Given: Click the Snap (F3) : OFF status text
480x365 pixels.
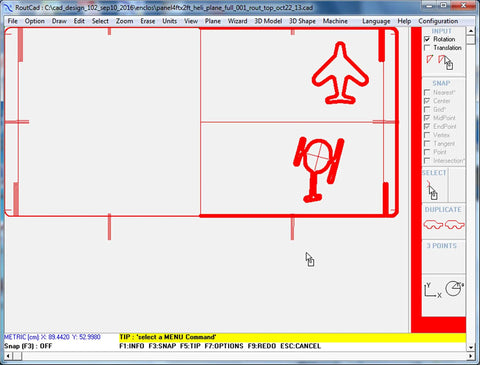Looking at the screenshot, I should pos(28,346).
